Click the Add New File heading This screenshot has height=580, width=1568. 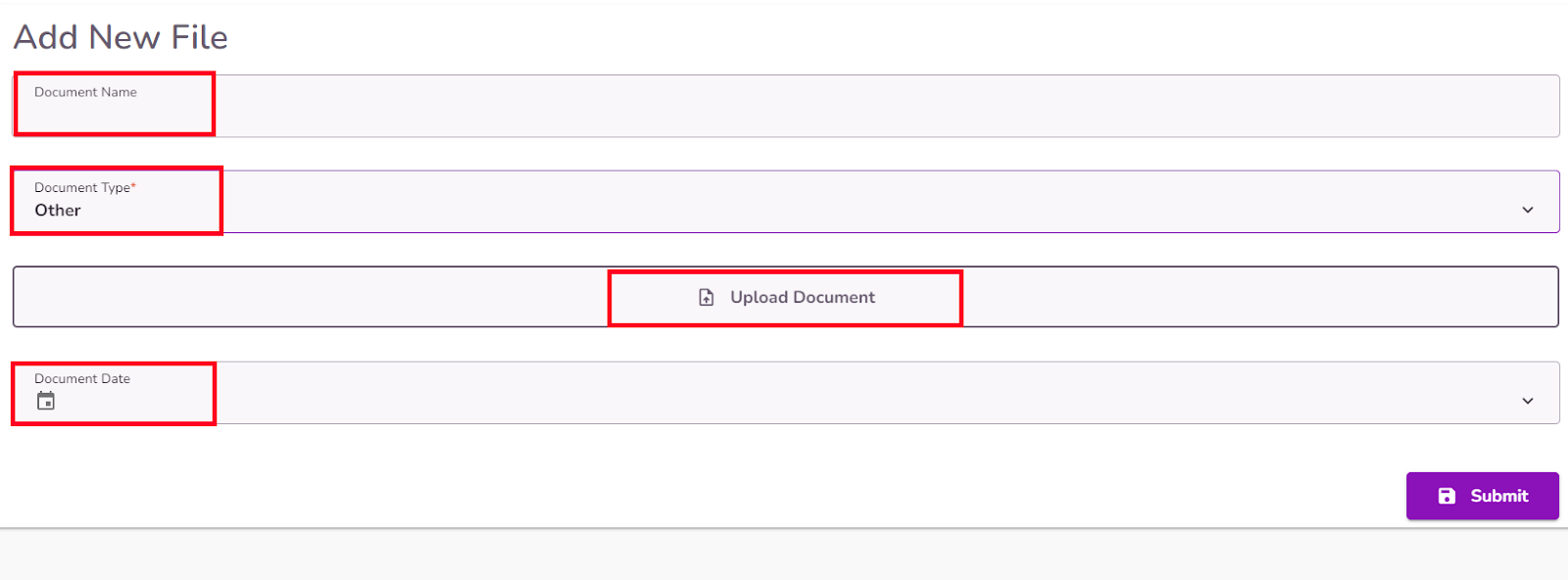pos(118,37)
